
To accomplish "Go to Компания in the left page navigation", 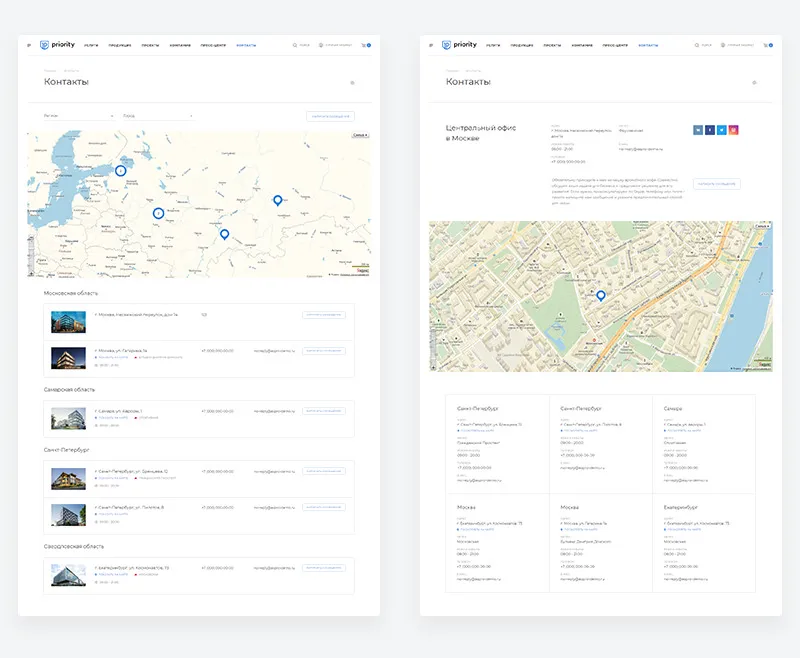I will 180,45.
